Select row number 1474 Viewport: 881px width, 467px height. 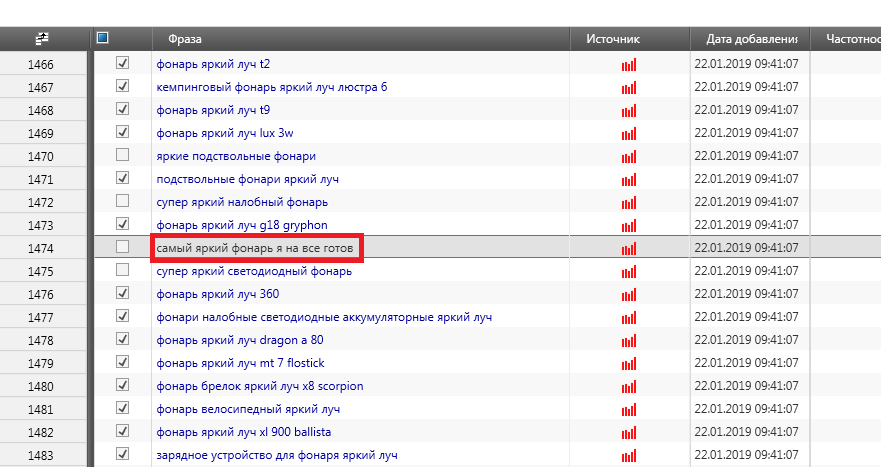tap(41, 248)
